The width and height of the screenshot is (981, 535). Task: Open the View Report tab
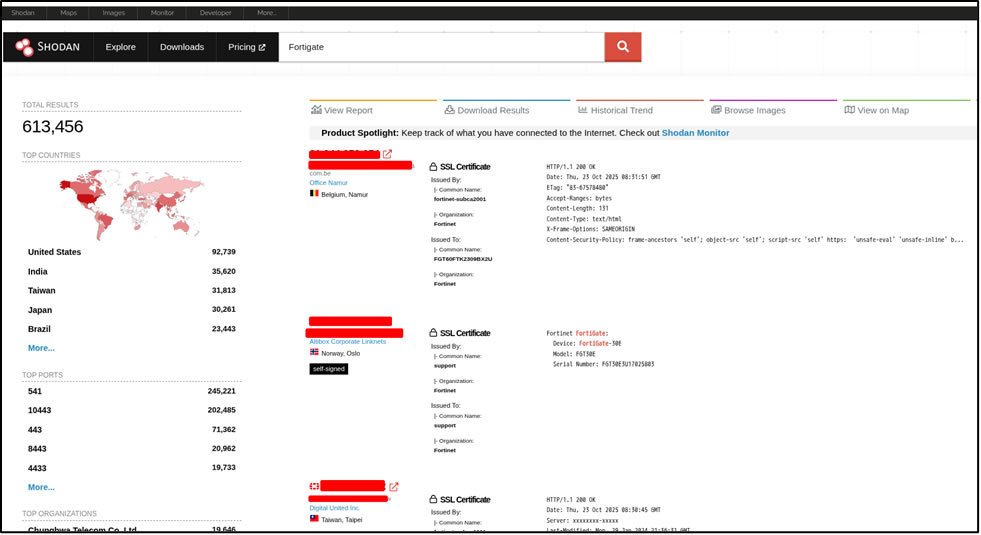(373, 110)
